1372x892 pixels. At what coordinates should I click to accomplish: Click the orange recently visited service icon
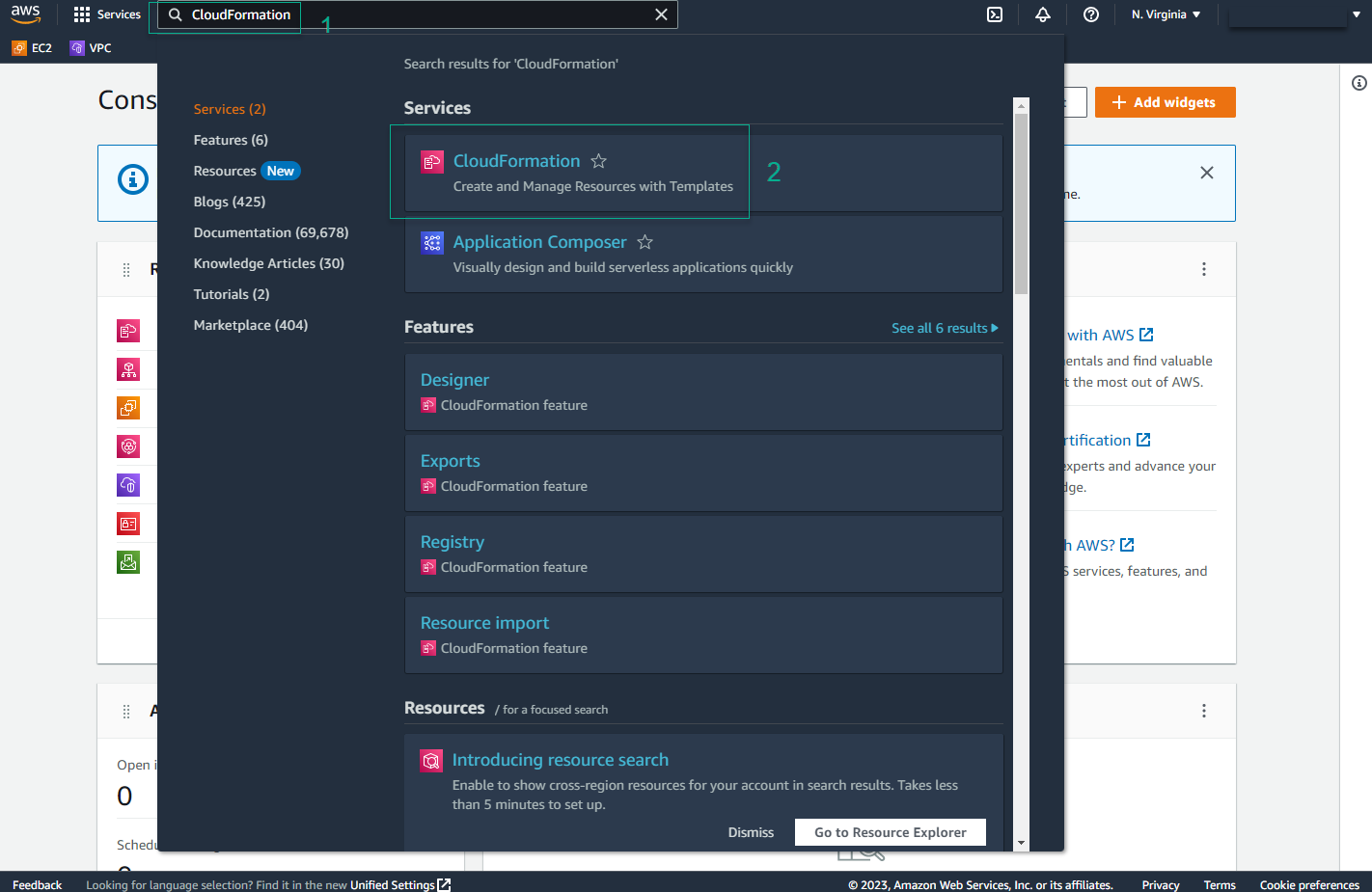pos(128,408)
